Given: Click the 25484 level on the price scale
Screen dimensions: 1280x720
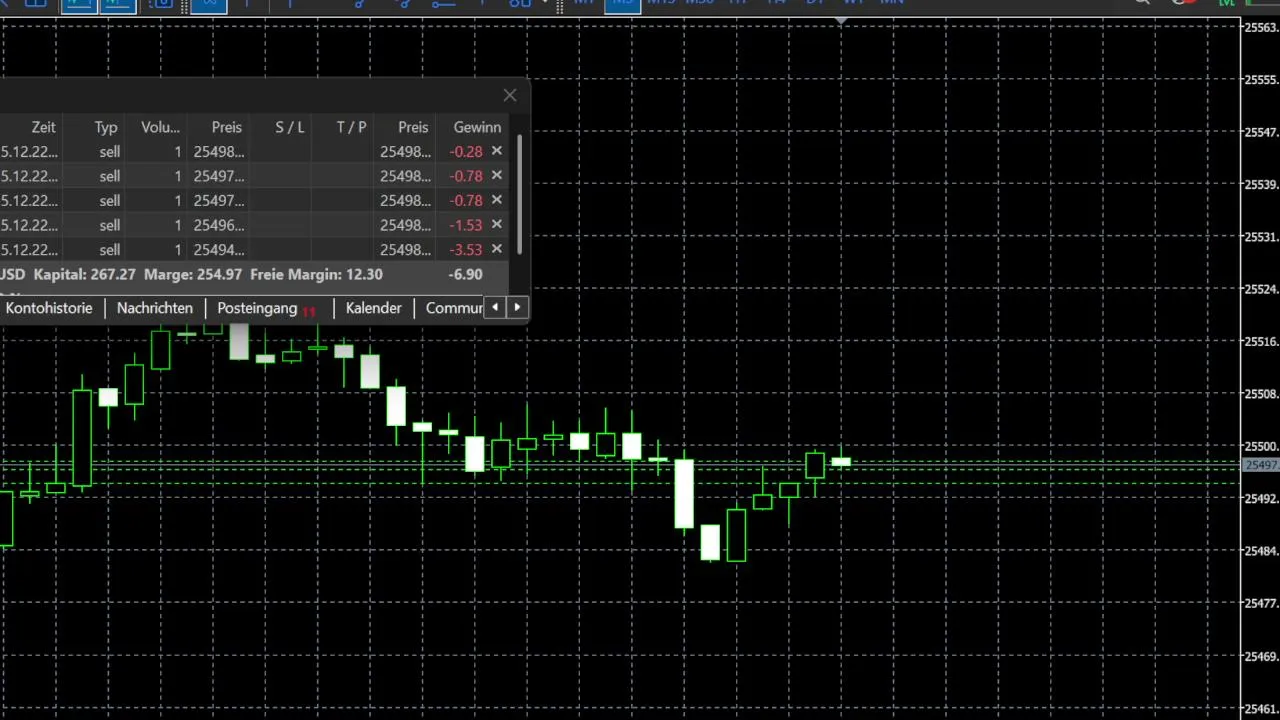Looking at the screenshot, I should (x=1260, y=551).
